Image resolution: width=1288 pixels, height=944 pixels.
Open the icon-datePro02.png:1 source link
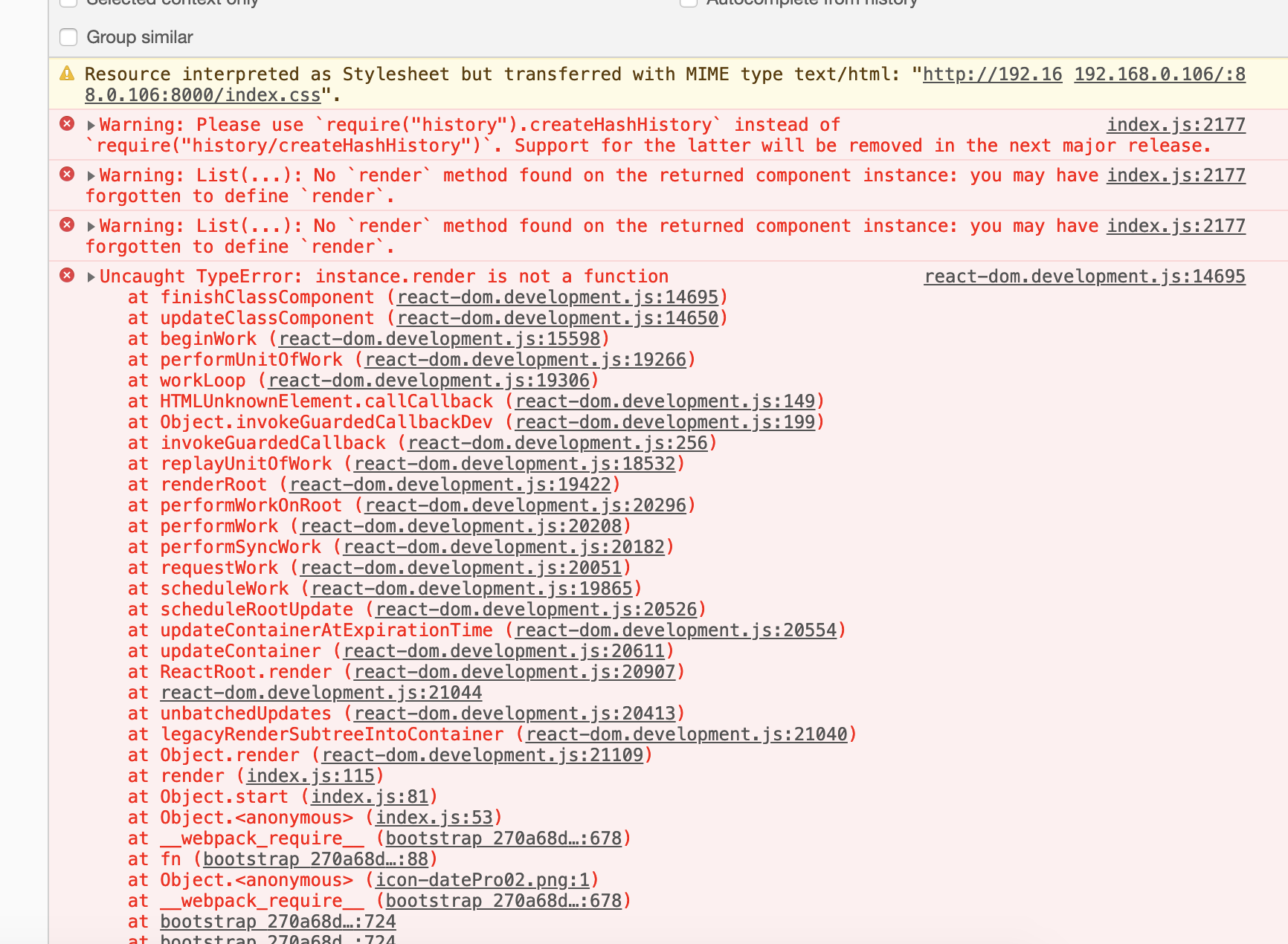click(x=481, y=879)
